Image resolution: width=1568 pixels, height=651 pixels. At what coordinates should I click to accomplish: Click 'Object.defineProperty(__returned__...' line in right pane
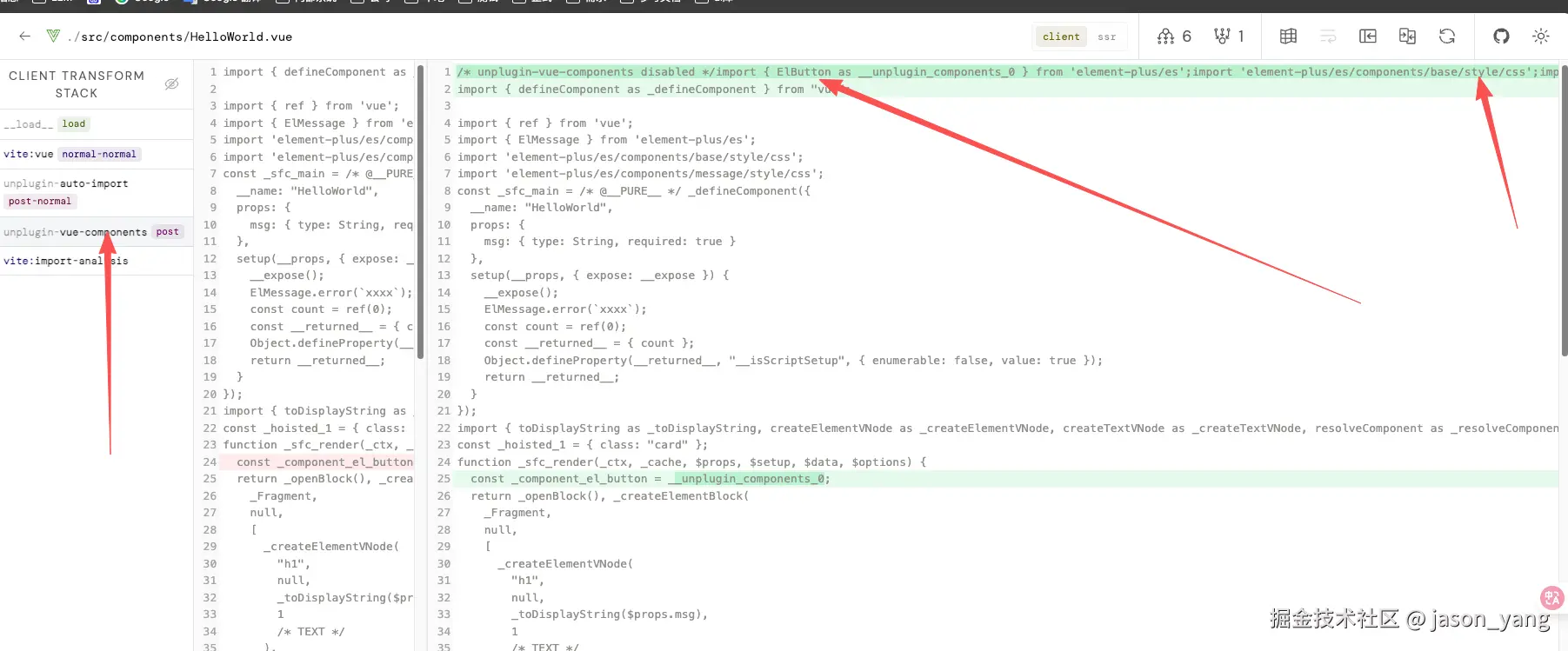[x=793, y=361]
